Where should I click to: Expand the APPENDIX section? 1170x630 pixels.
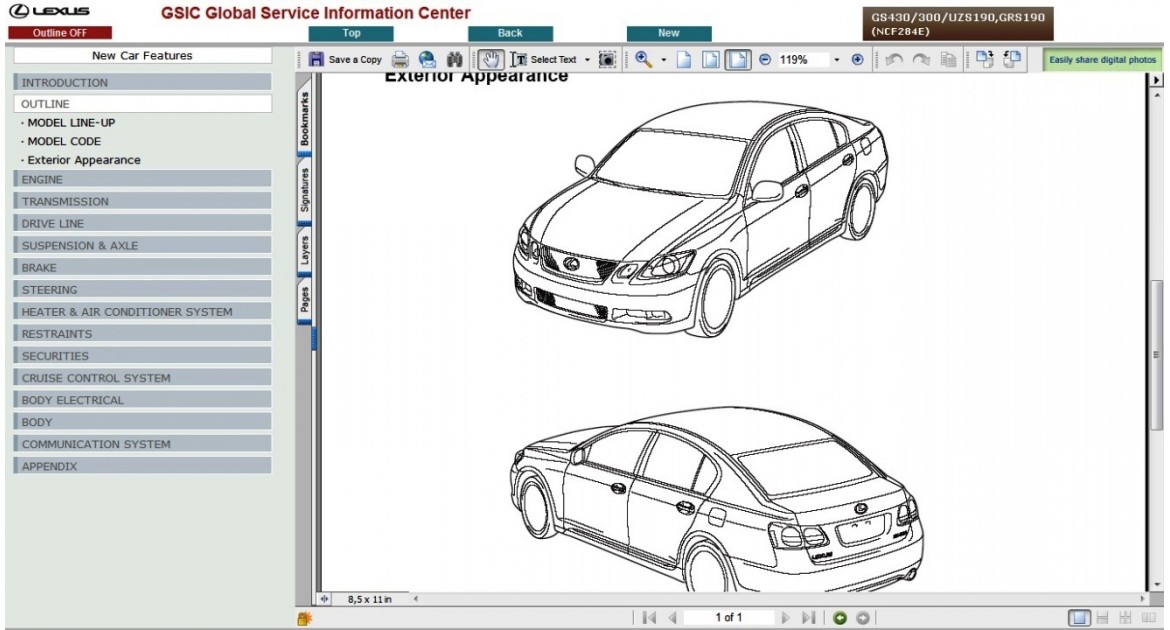pos(142,466)
